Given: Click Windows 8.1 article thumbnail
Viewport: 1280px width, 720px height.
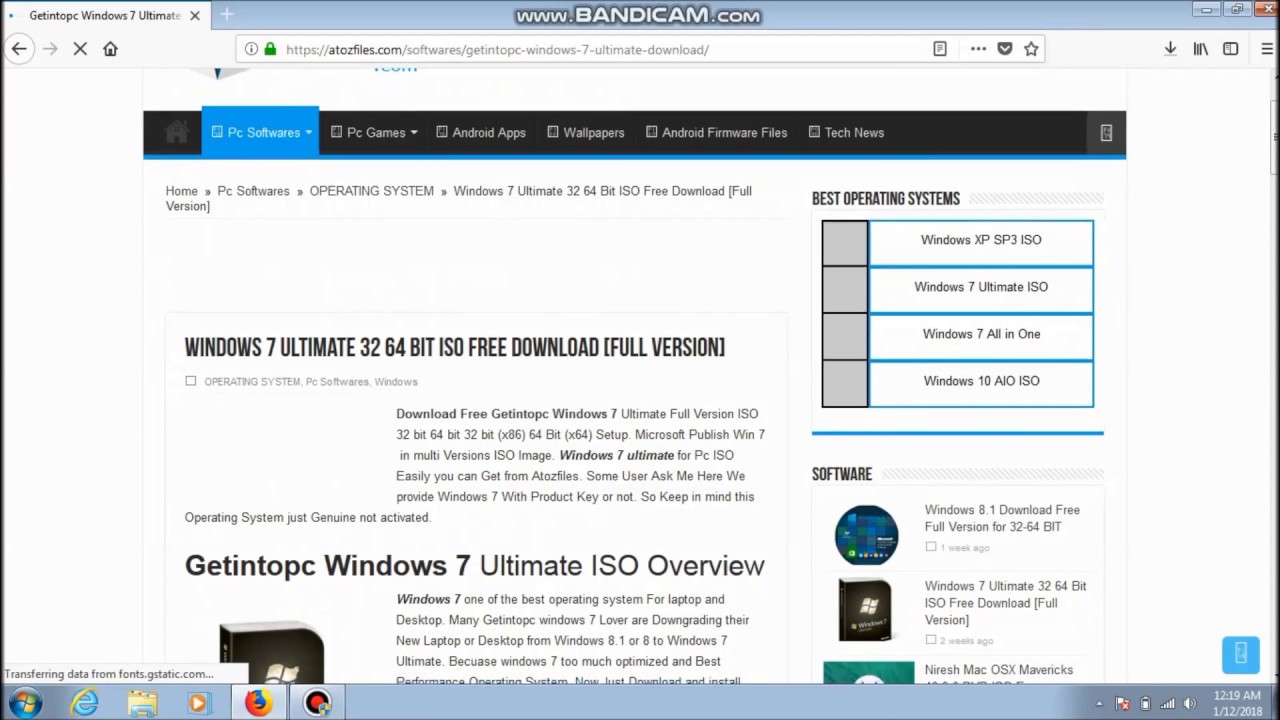Looking at the screenshot, I should tap(867, 535).
